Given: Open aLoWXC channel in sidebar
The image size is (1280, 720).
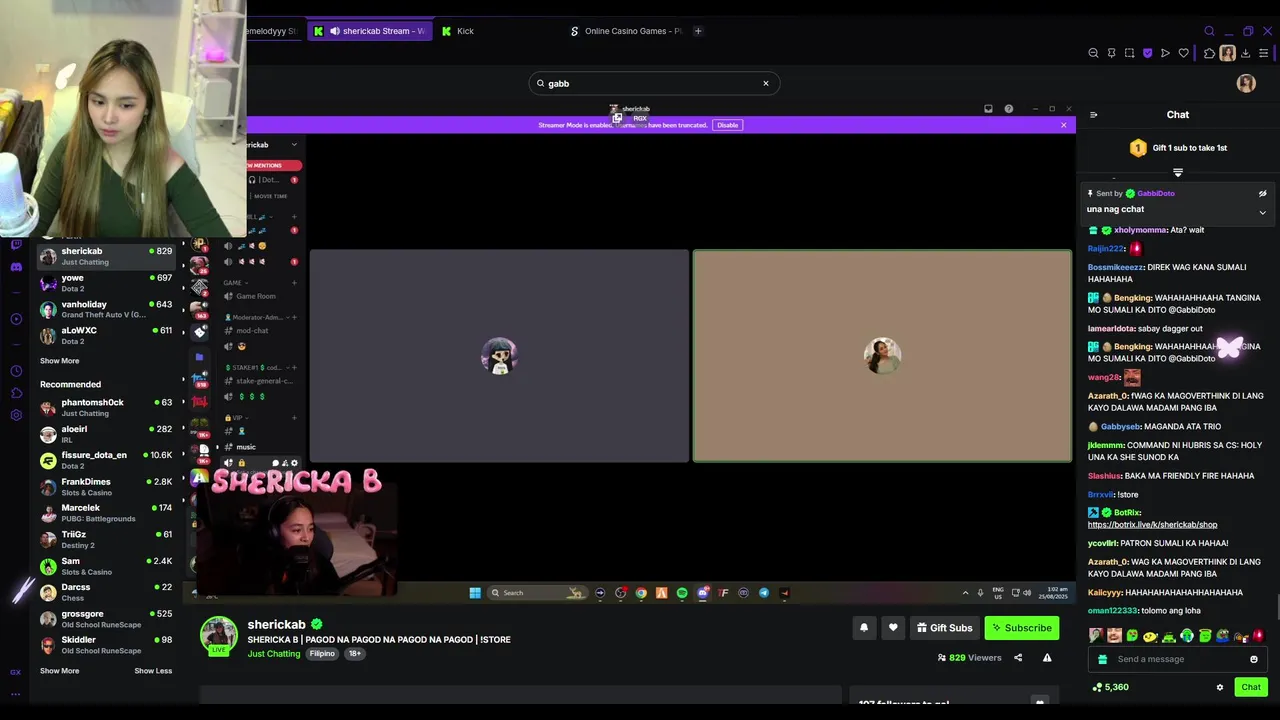Looking at the screenshot, I should 106,335.
